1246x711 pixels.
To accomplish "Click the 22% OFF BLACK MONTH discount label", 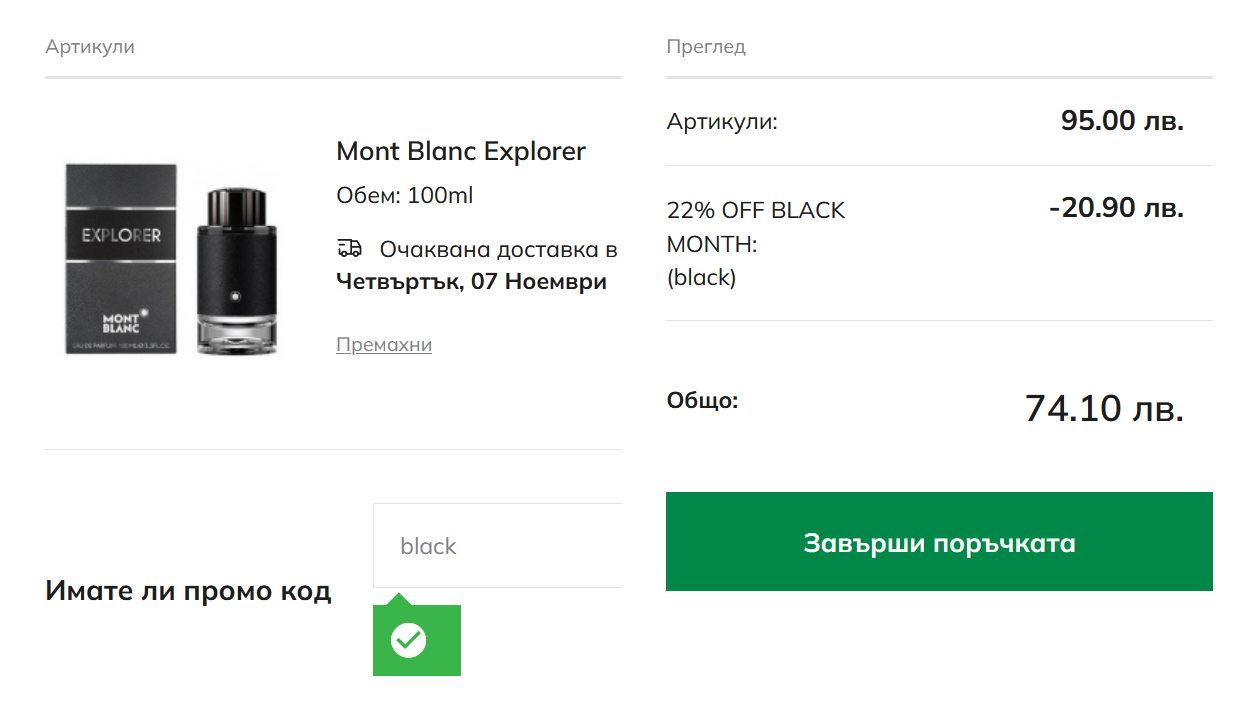I will (x=756, y=243).
